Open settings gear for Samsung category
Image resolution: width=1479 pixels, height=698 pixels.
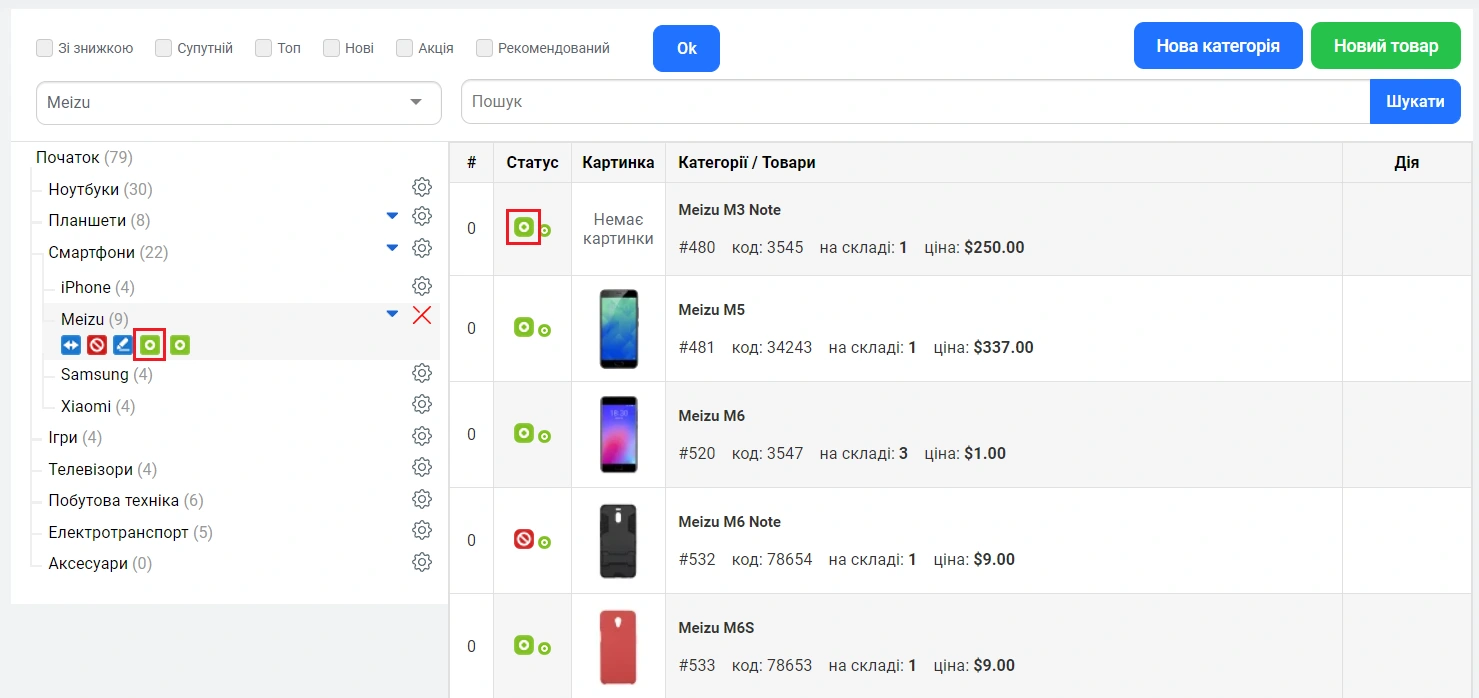point(422,373)
